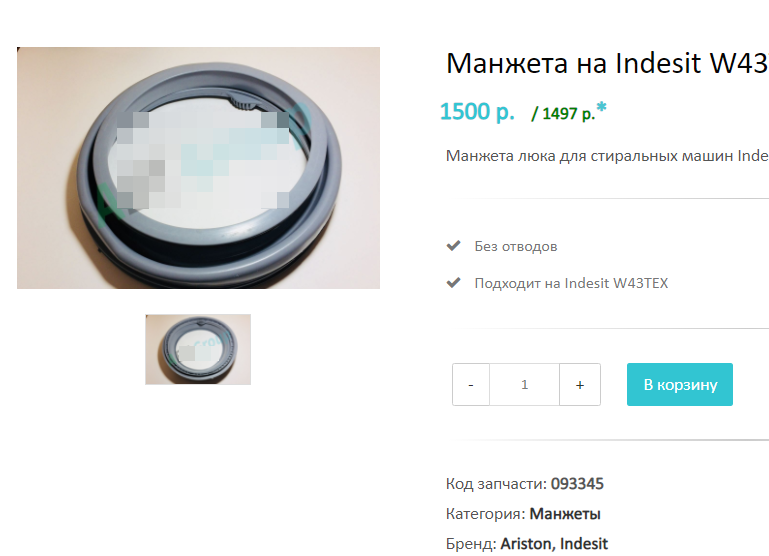
Task: Click checkmark icon beside Без отводов
Action: coord(454,245)
